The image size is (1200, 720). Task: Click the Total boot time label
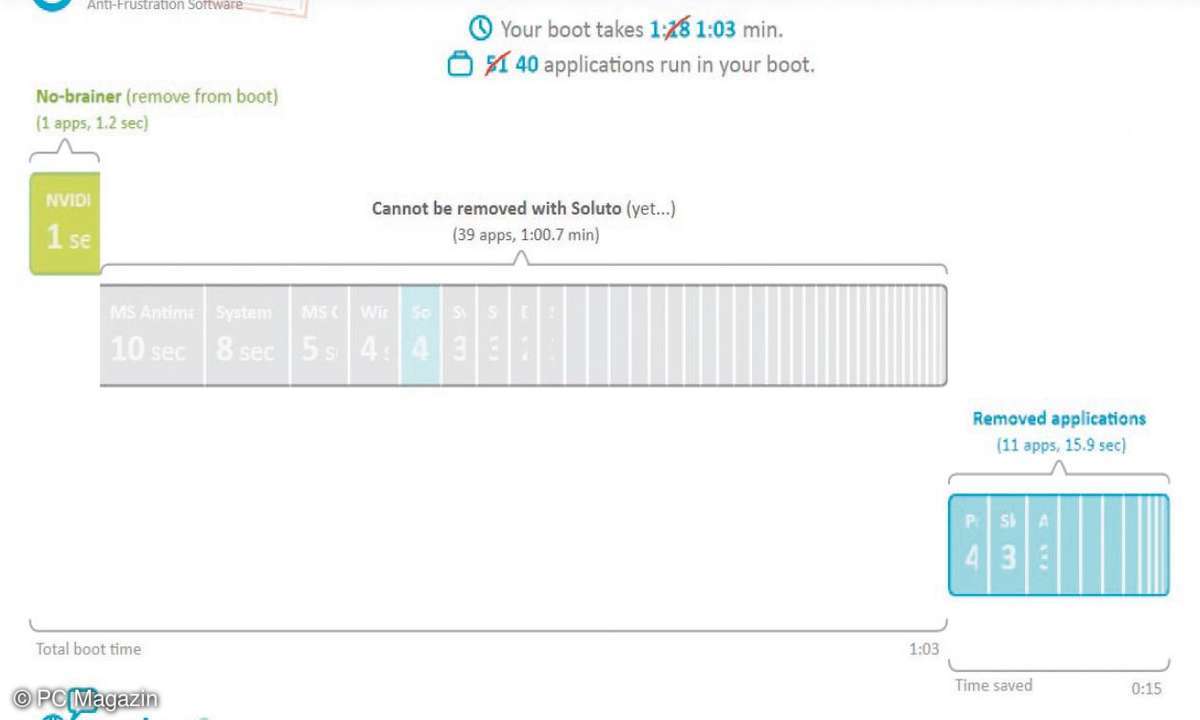coord(89,649)
